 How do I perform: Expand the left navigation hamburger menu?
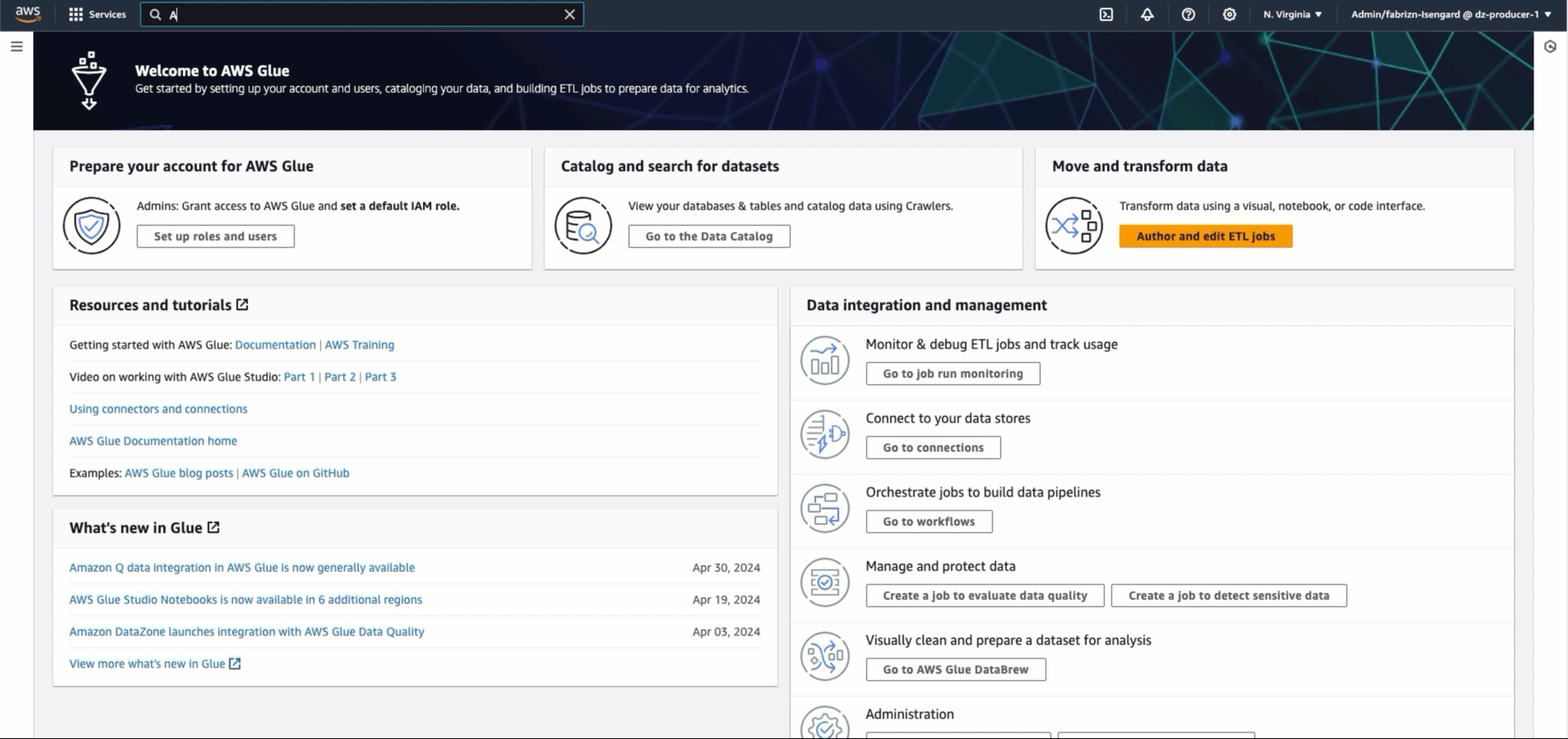[x=16, y=47]
